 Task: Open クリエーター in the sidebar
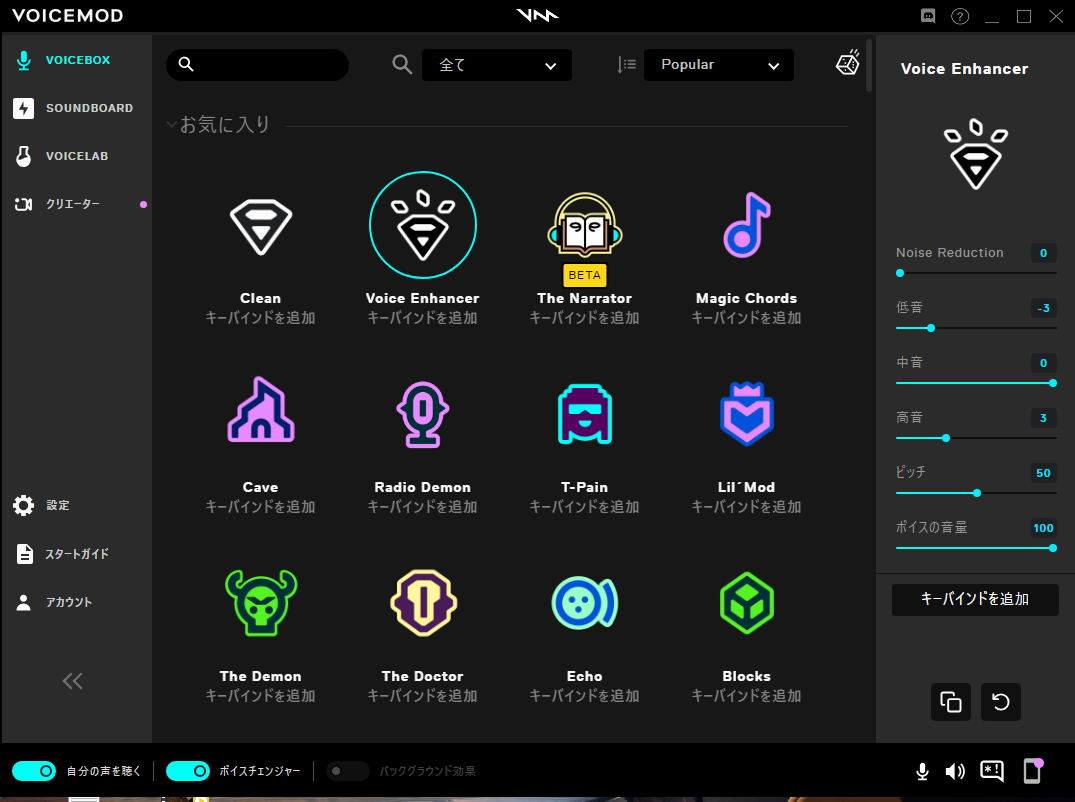pyautogui.click(x=76, y=204)
